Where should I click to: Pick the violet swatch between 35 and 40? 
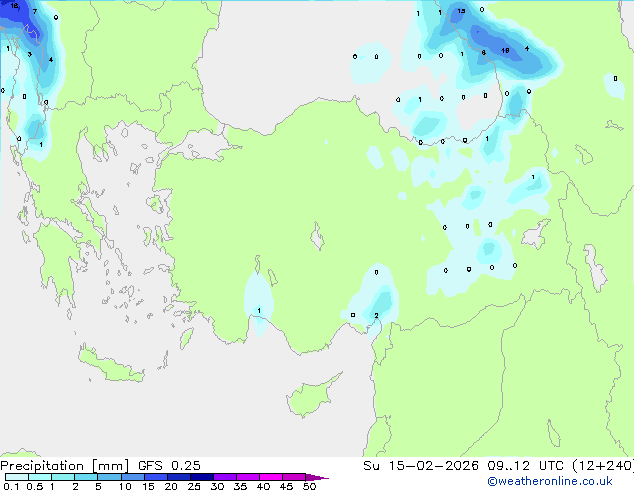tap(248, 477)
